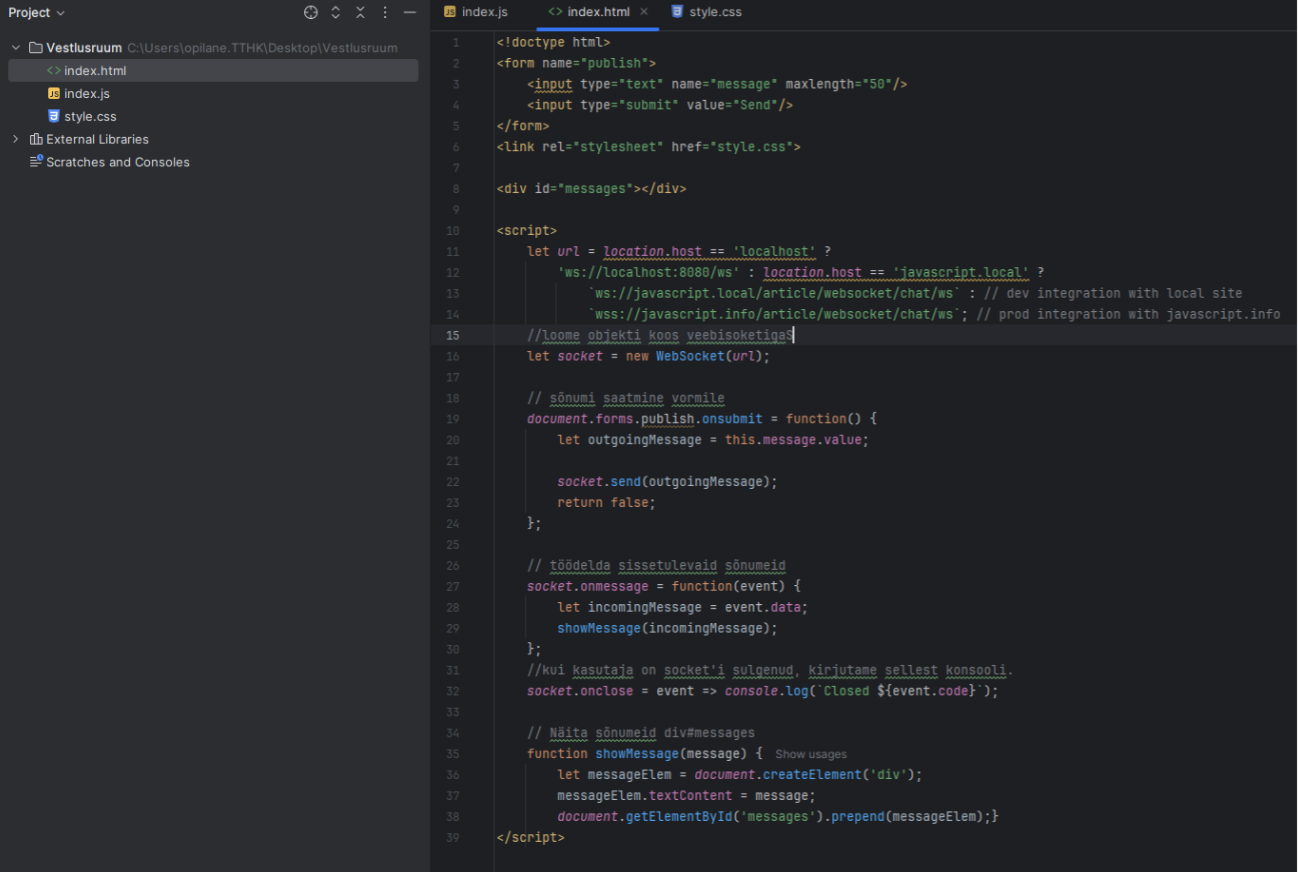Switch to the index.js editor tab
The height and width of the screenshot is (872, 1298).
point(476,12)
